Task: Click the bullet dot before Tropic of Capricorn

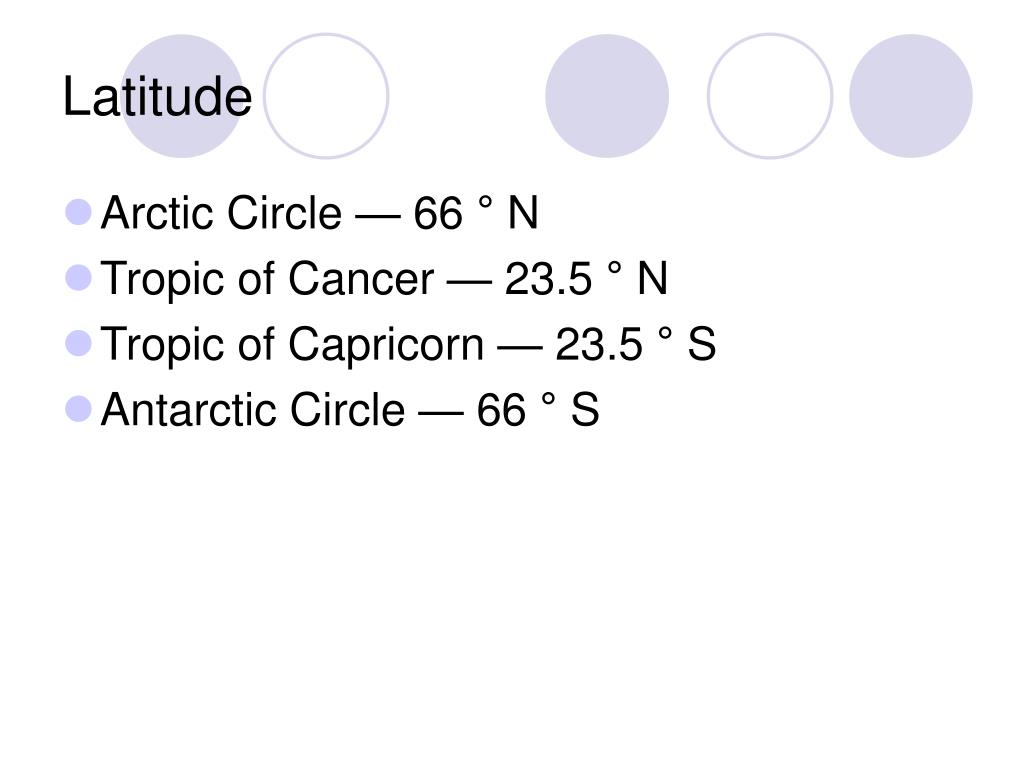Action: [x=78, y=344]
